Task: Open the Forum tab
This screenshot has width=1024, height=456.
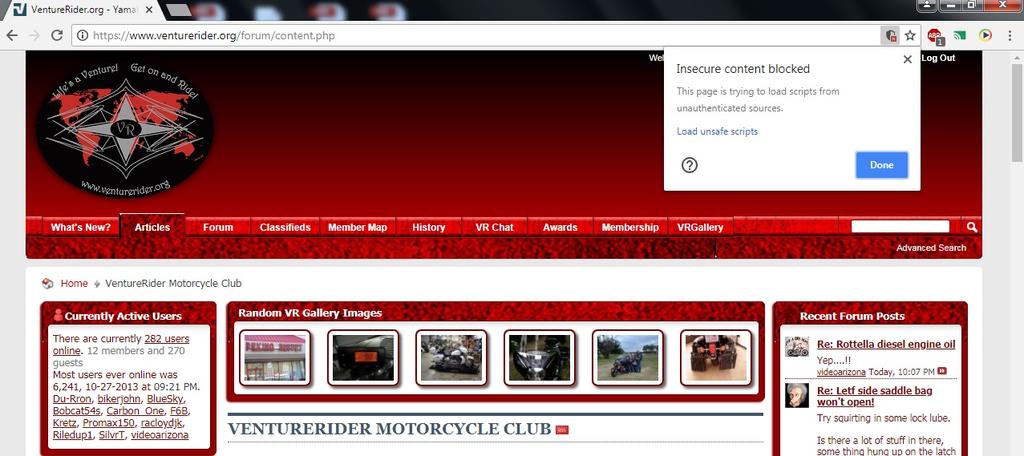Action: (x=218, y=227)
